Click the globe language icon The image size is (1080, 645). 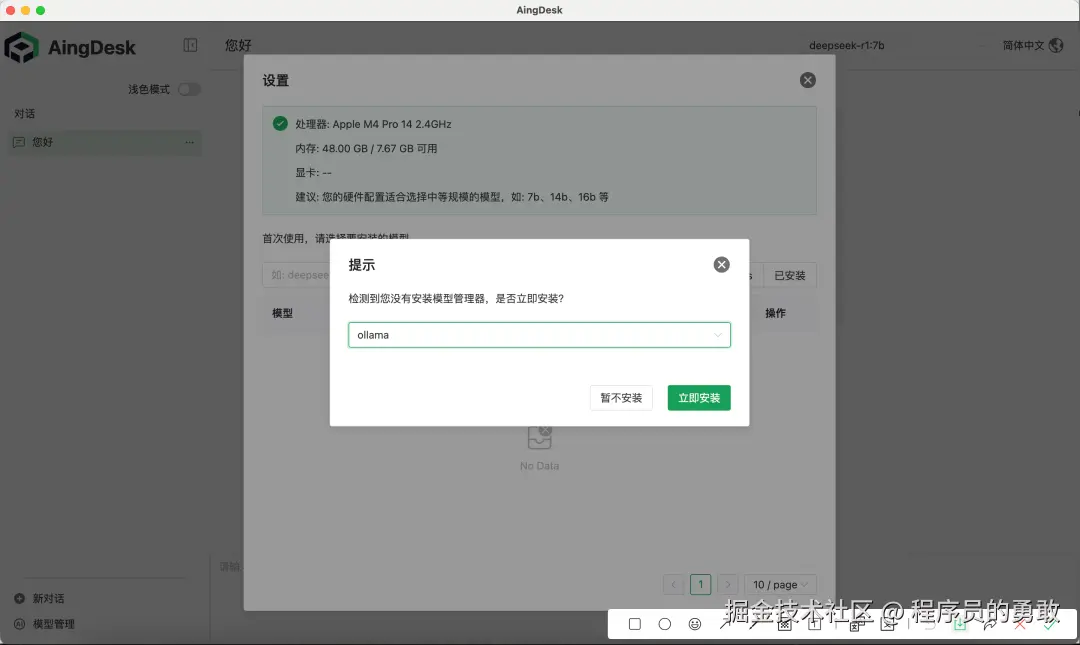coord(1056,45)
